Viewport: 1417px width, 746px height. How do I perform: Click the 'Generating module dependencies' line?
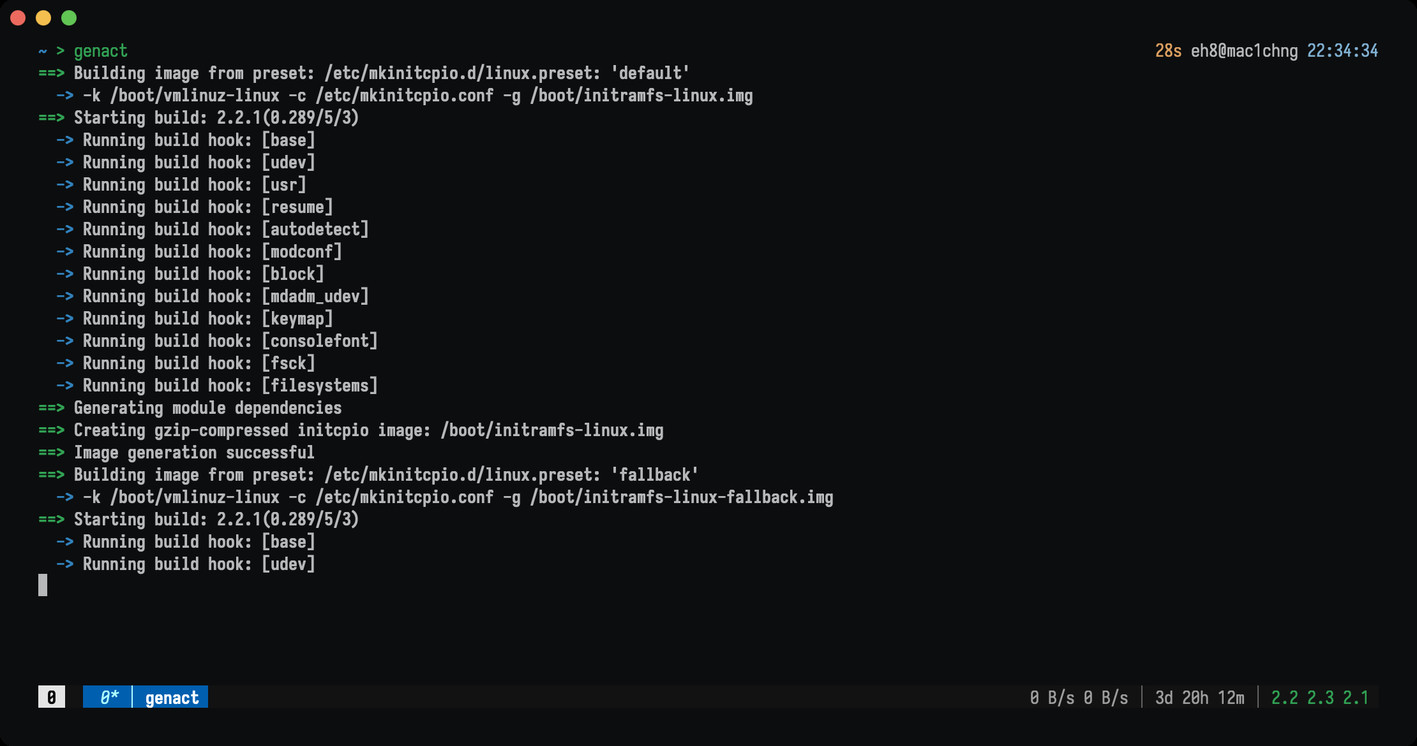click(190, 408)
